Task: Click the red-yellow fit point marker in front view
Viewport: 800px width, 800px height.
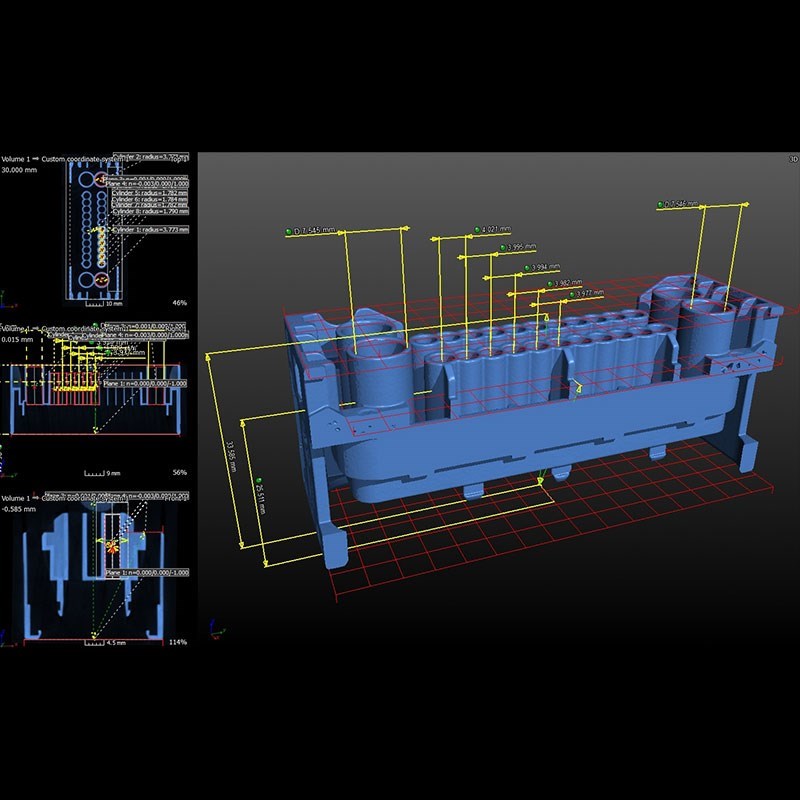Action: (x=111, y=546)
